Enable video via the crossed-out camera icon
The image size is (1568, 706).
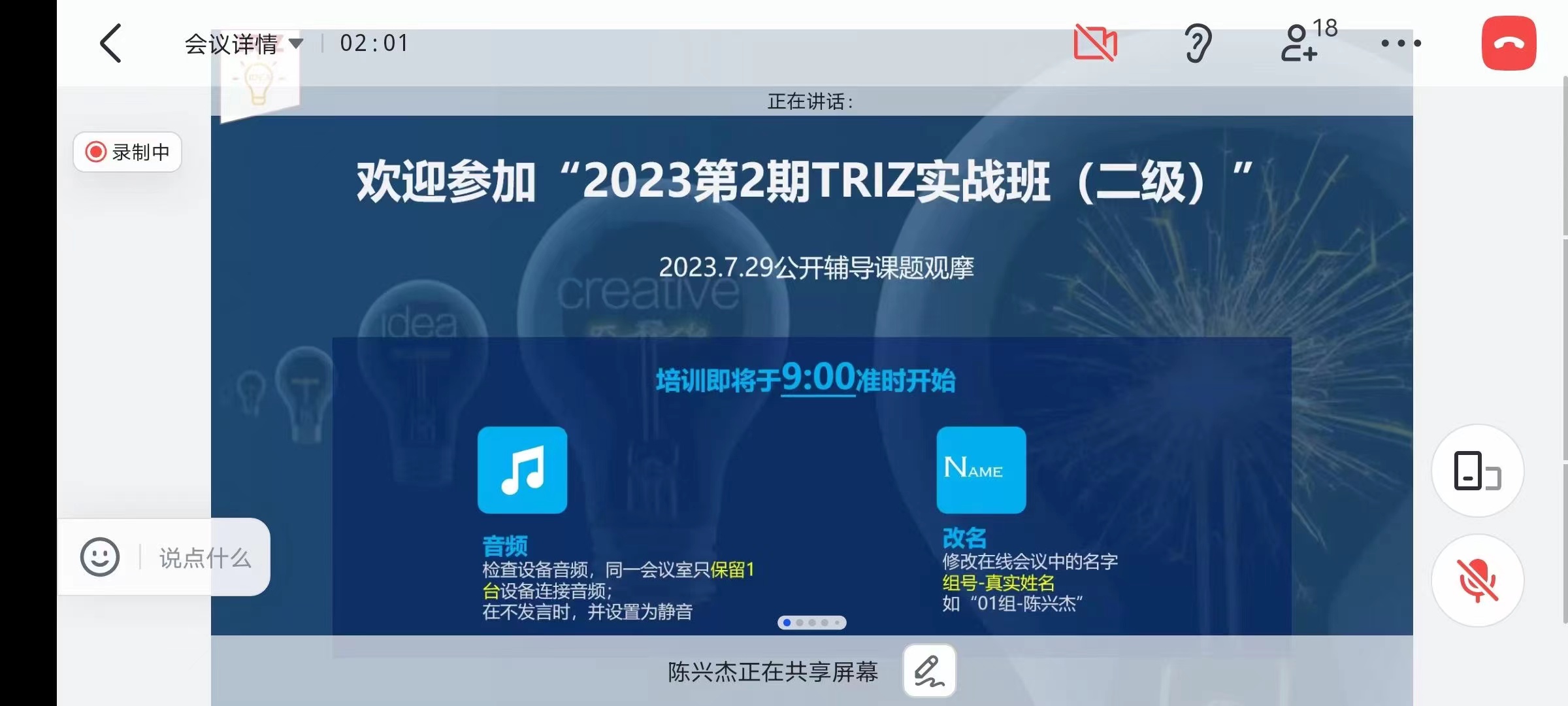[1094, 42]
